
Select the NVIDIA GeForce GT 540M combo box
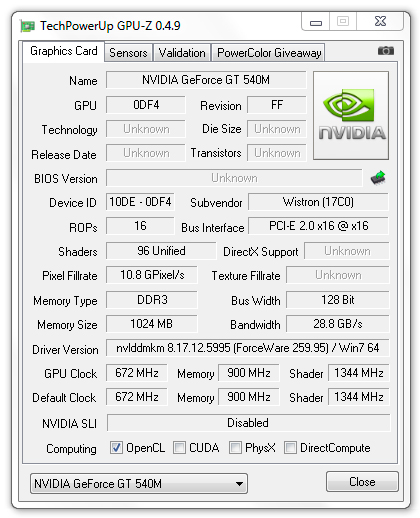(139, 483)
